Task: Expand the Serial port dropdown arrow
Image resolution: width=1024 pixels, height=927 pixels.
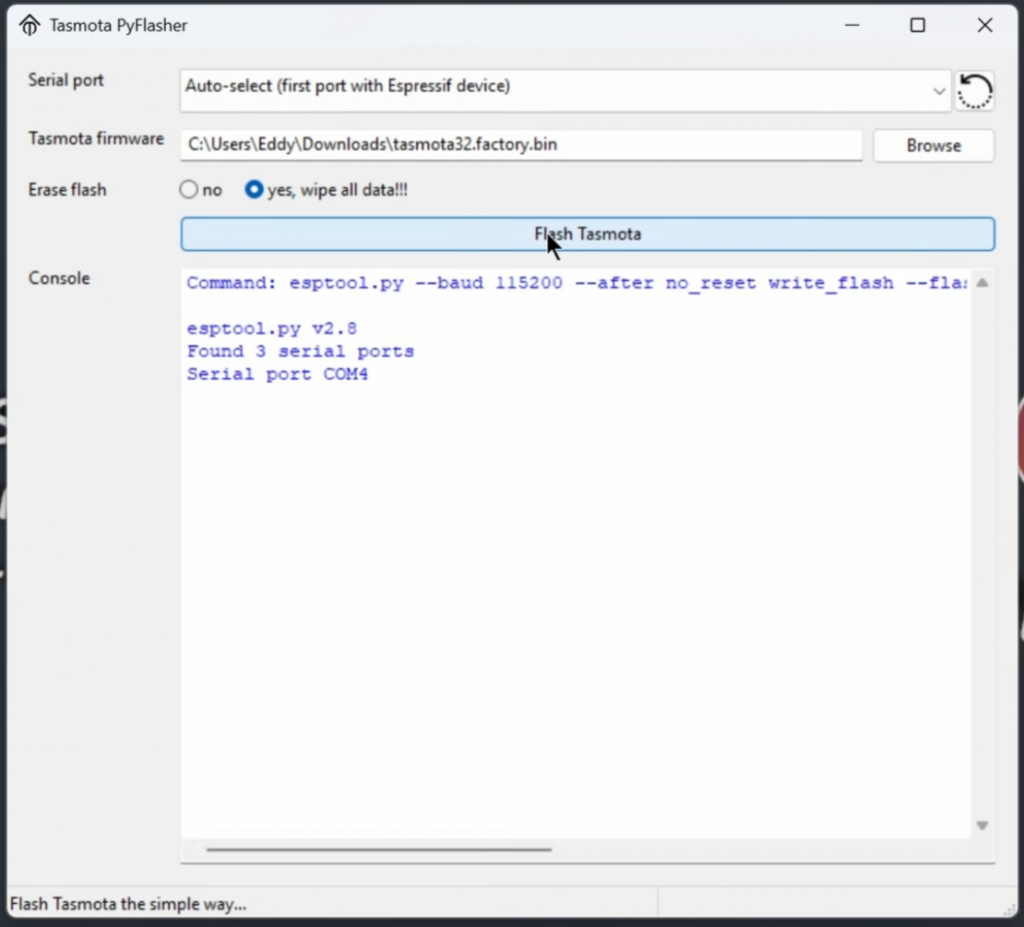Action: (x=939, y=91)
